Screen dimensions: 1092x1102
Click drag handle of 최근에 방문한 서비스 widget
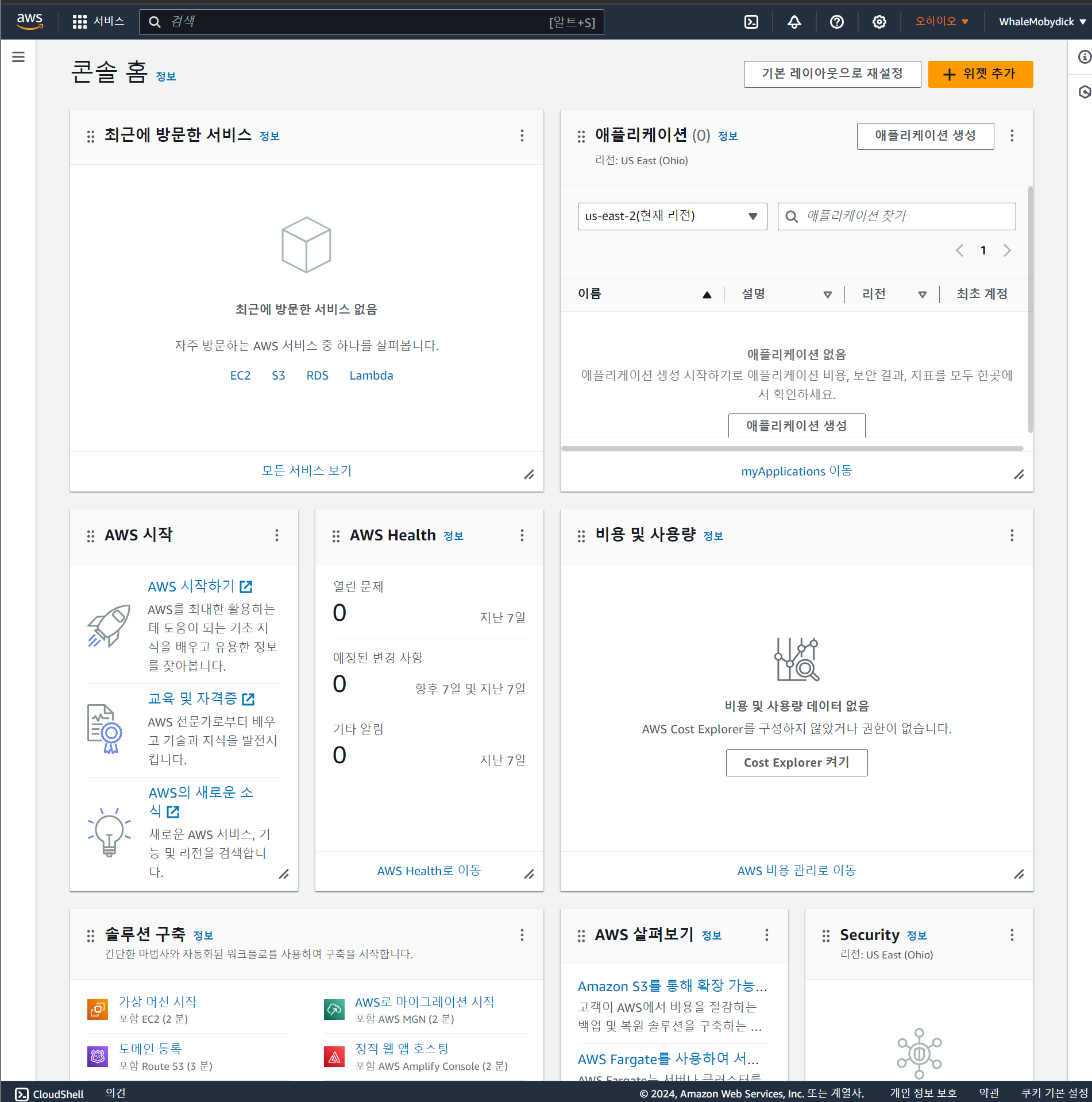(x=91, y=136)
